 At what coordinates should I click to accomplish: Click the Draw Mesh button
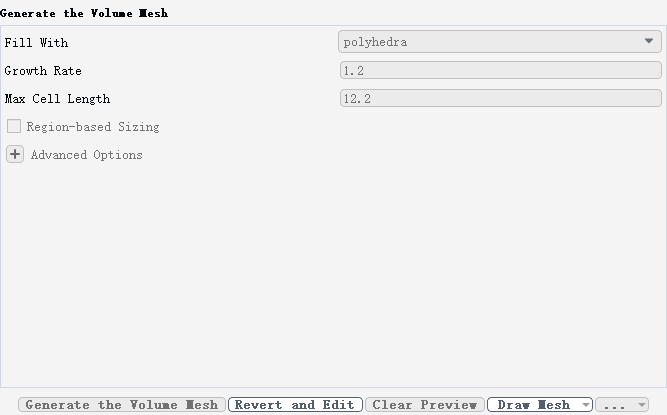tap(533, 404)
